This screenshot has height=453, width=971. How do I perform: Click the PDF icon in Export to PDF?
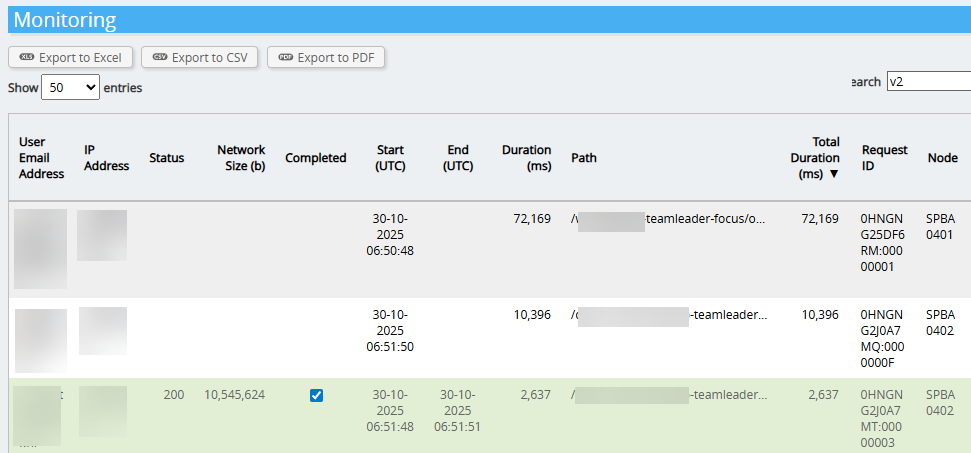tap(286, 58)
